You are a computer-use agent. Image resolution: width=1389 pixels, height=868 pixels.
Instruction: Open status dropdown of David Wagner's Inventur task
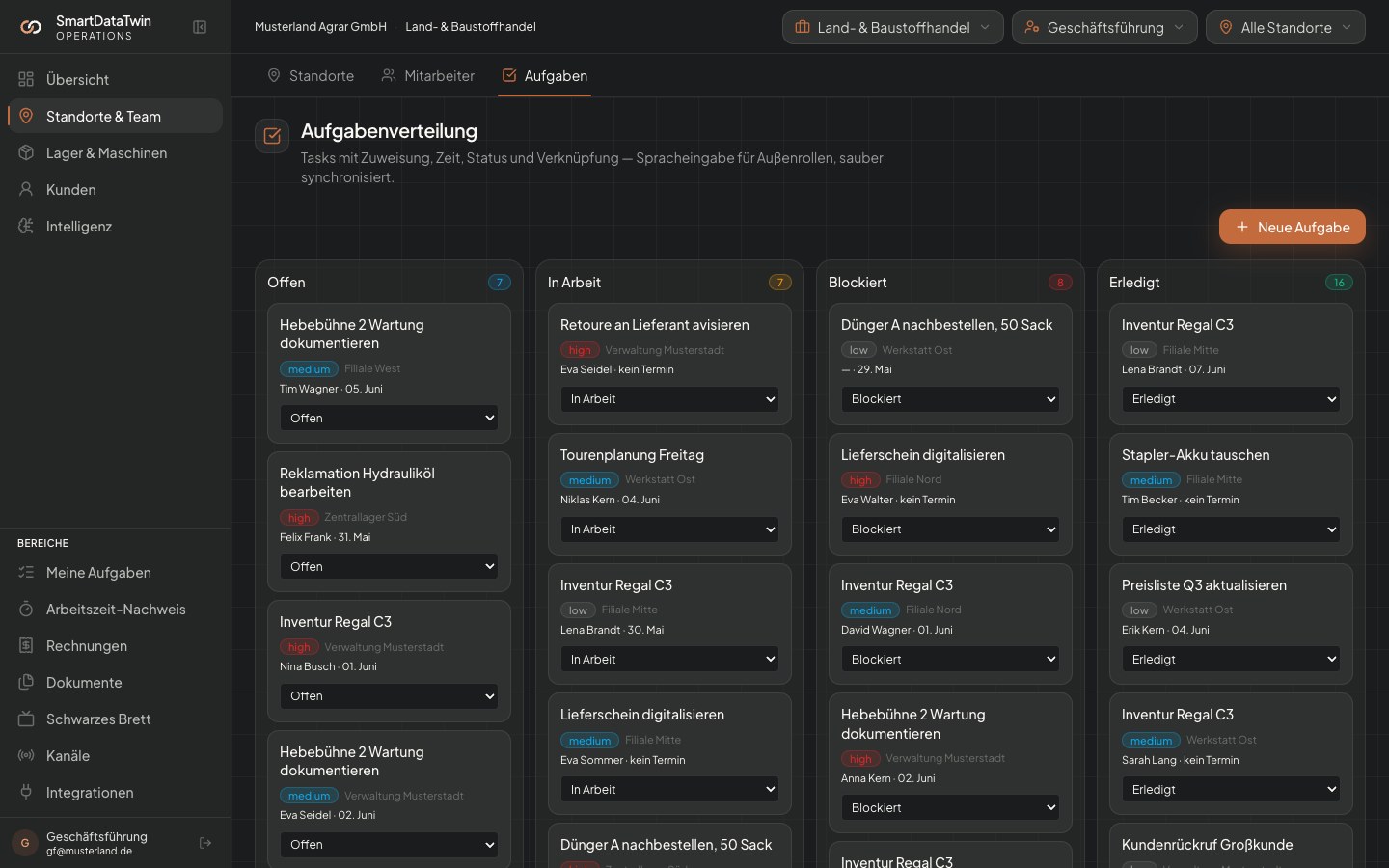click(950, 659)
